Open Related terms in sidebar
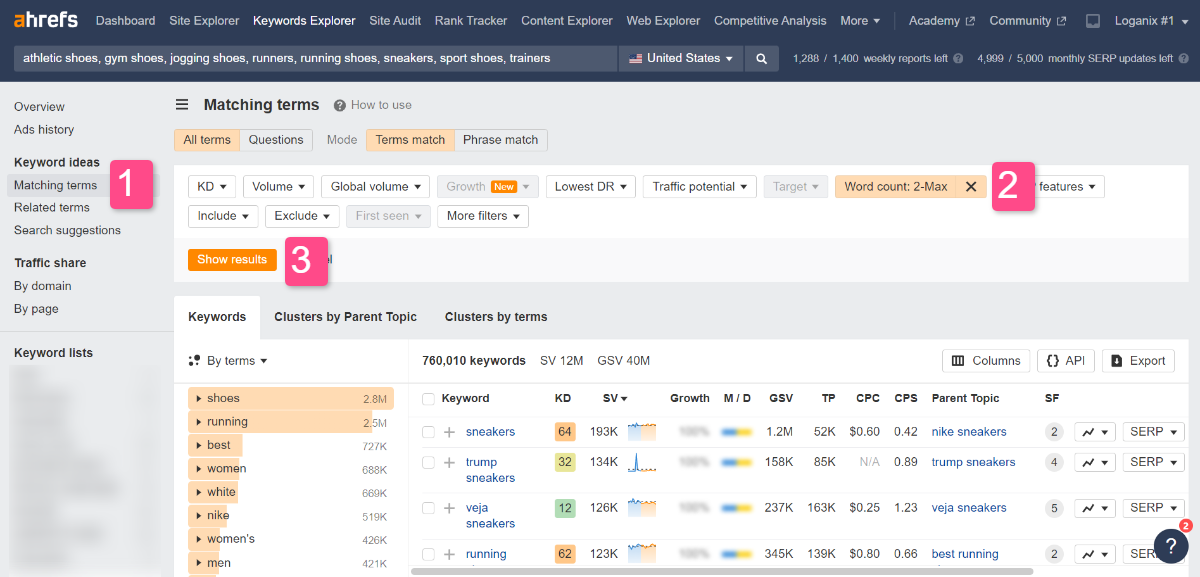 [x=52, y=208]
